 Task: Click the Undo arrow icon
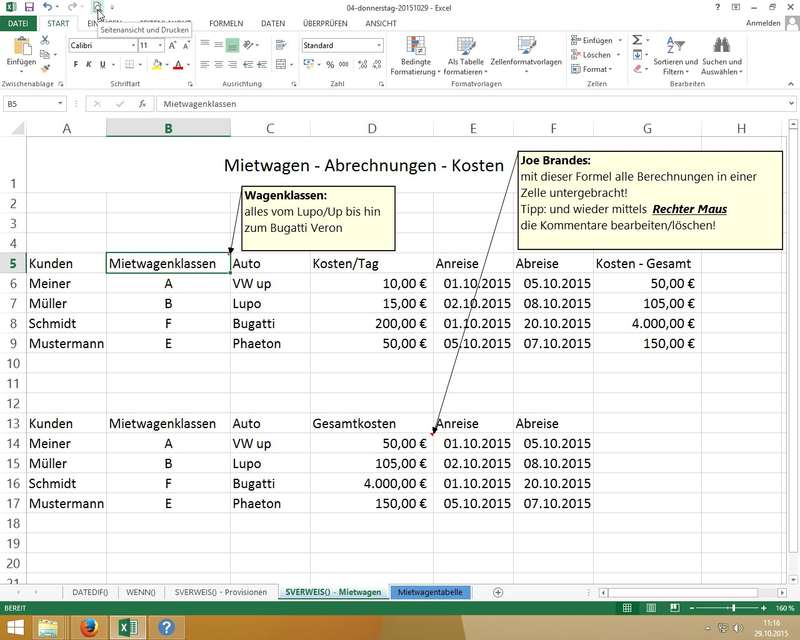[47, 7]
